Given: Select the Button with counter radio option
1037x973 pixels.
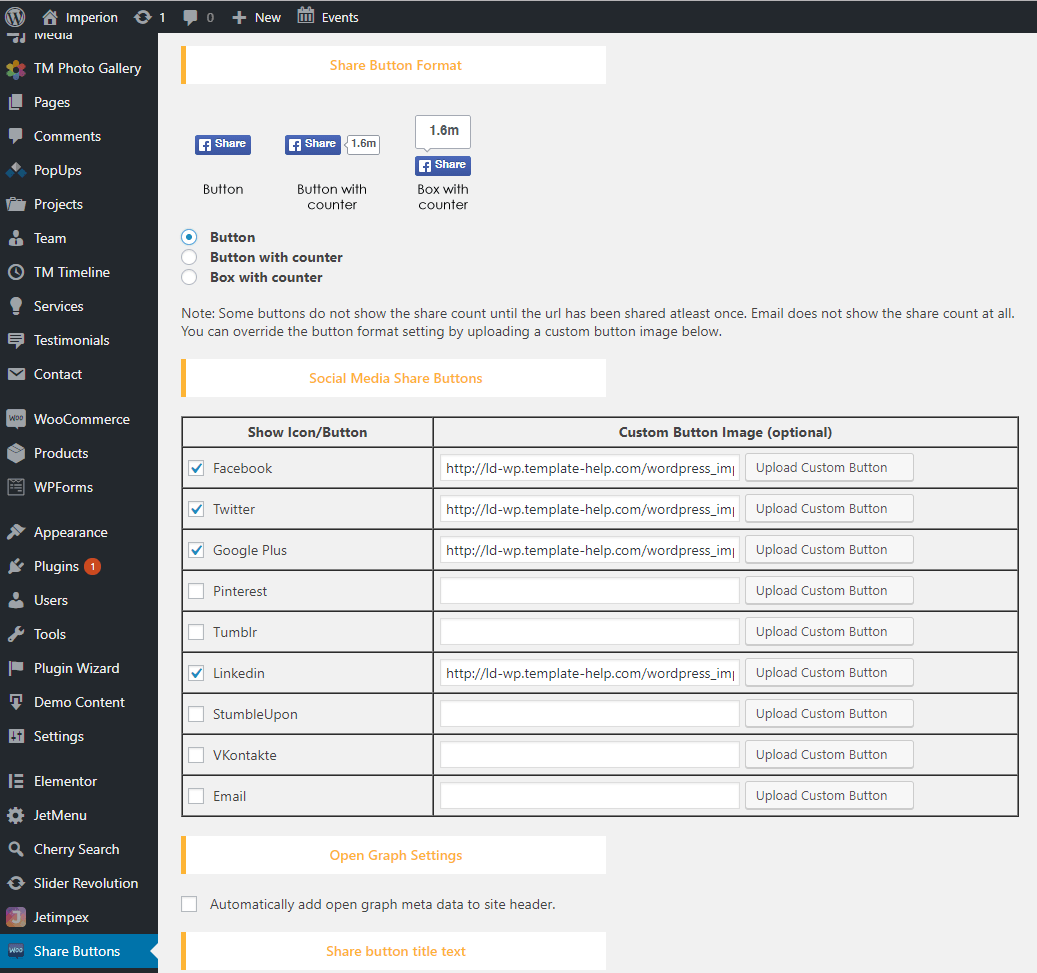Looking at the screenshot, I should pos(189,258).
